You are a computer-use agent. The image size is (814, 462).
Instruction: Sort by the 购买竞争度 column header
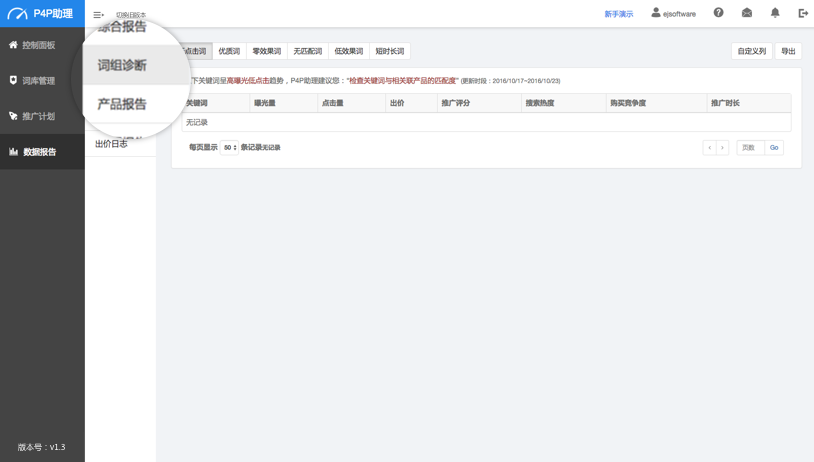[x=656, y=103]
